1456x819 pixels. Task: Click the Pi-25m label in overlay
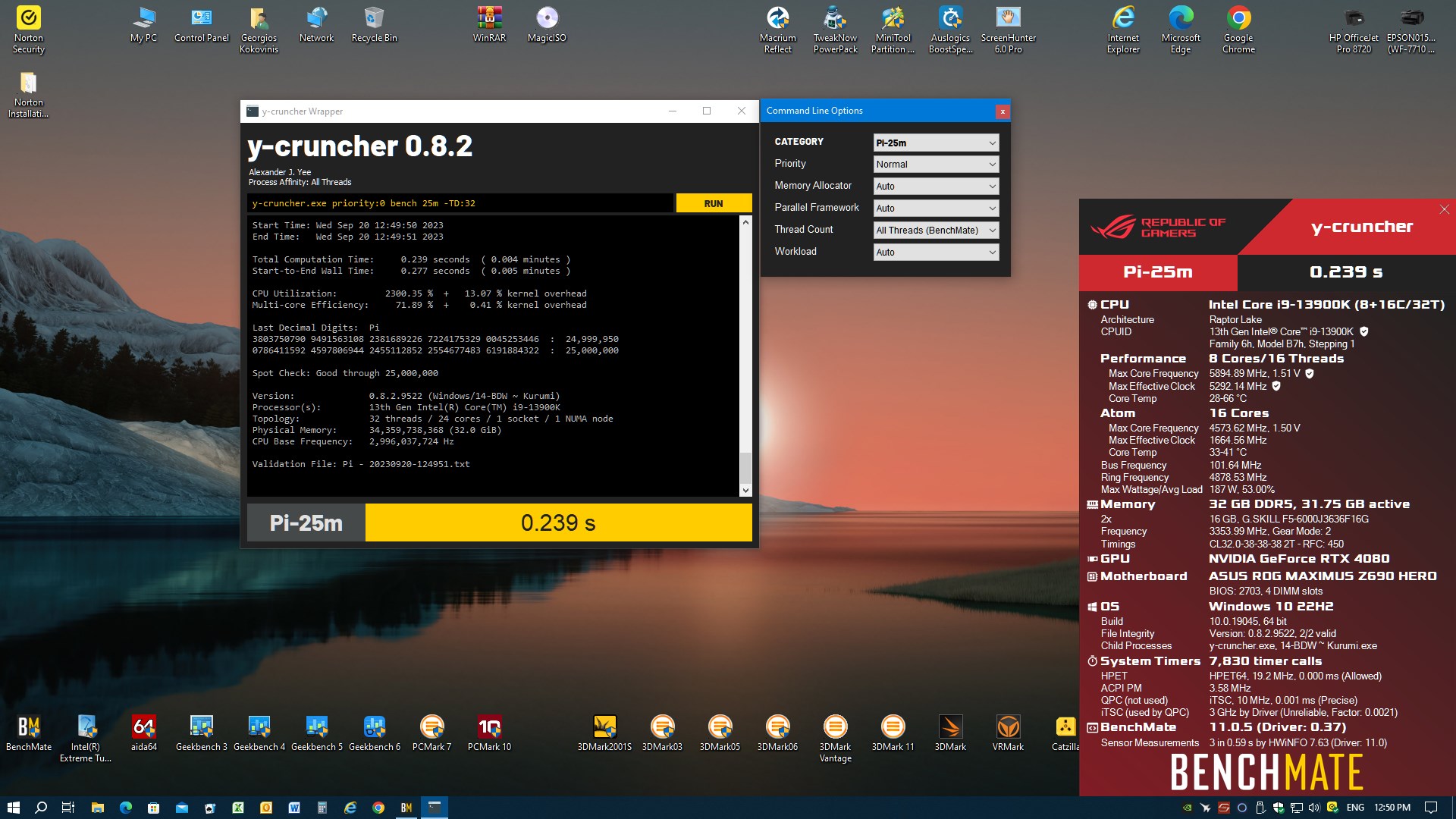(1158, 272)
